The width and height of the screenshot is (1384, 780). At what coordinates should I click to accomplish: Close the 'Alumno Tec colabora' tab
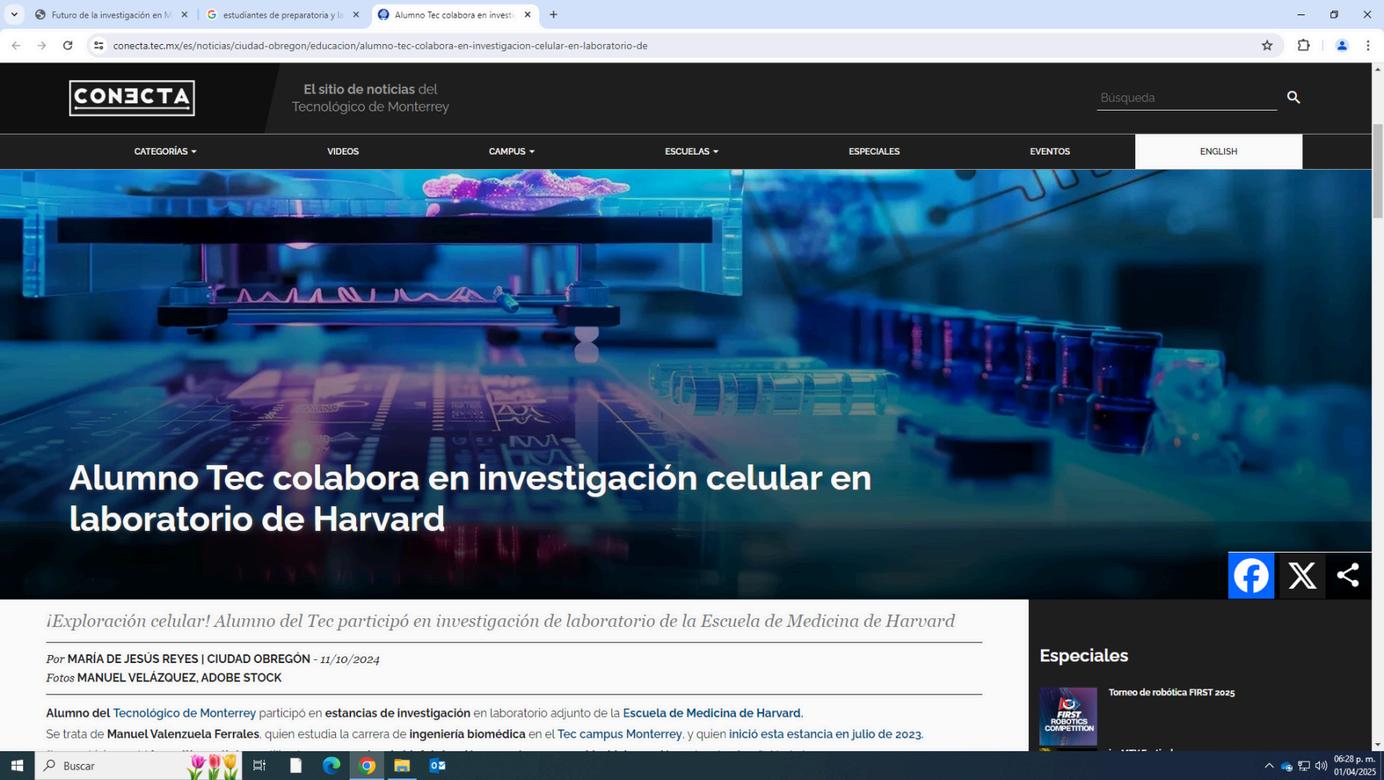[x=528, y=15]
